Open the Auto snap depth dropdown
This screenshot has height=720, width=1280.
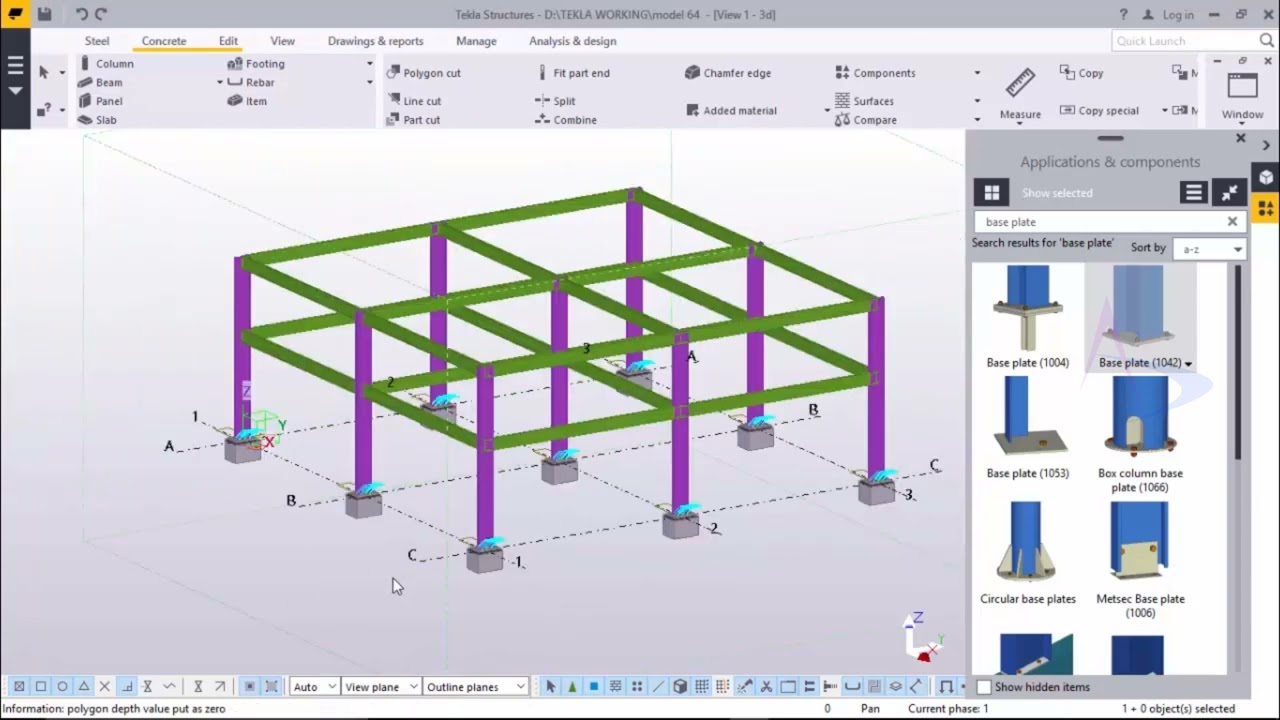pos(314,687)
